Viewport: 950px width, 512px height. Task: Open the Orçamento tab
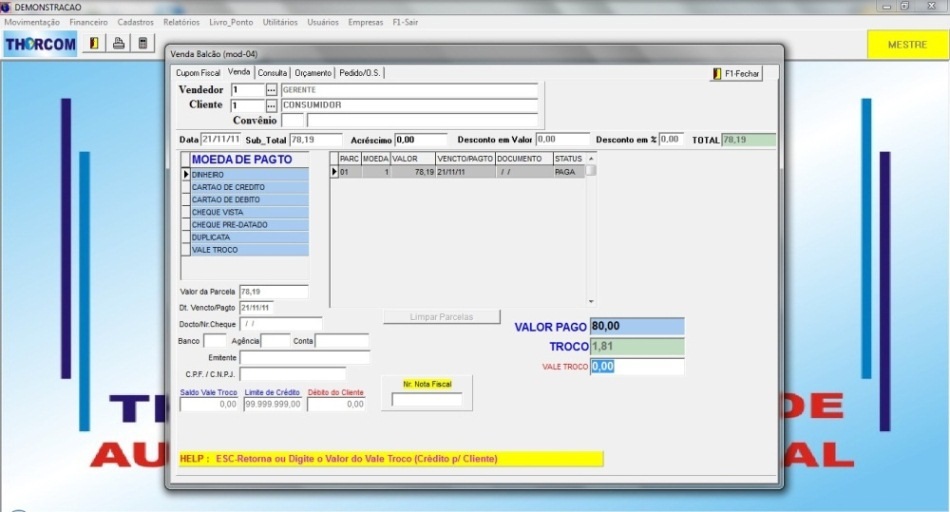(x=313, y=73)
